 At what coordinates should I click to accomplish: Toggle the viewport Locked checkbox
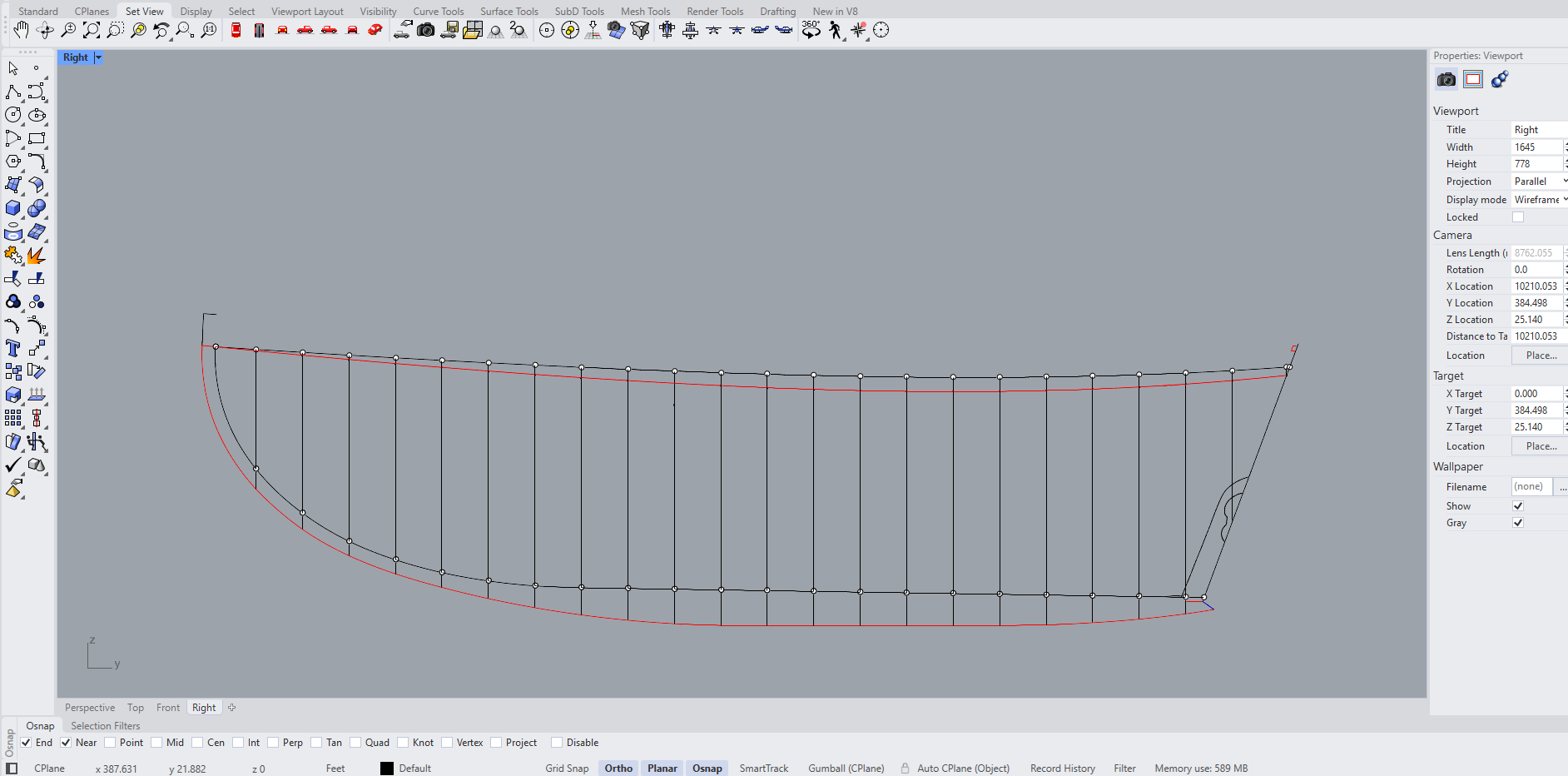(1518, 217)
